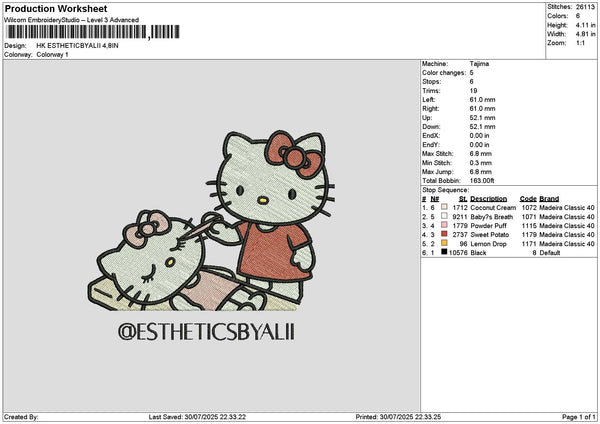The image size is (600, 424).
Task: Click the Right value 61.0 mm
Action: coord(482,109)
